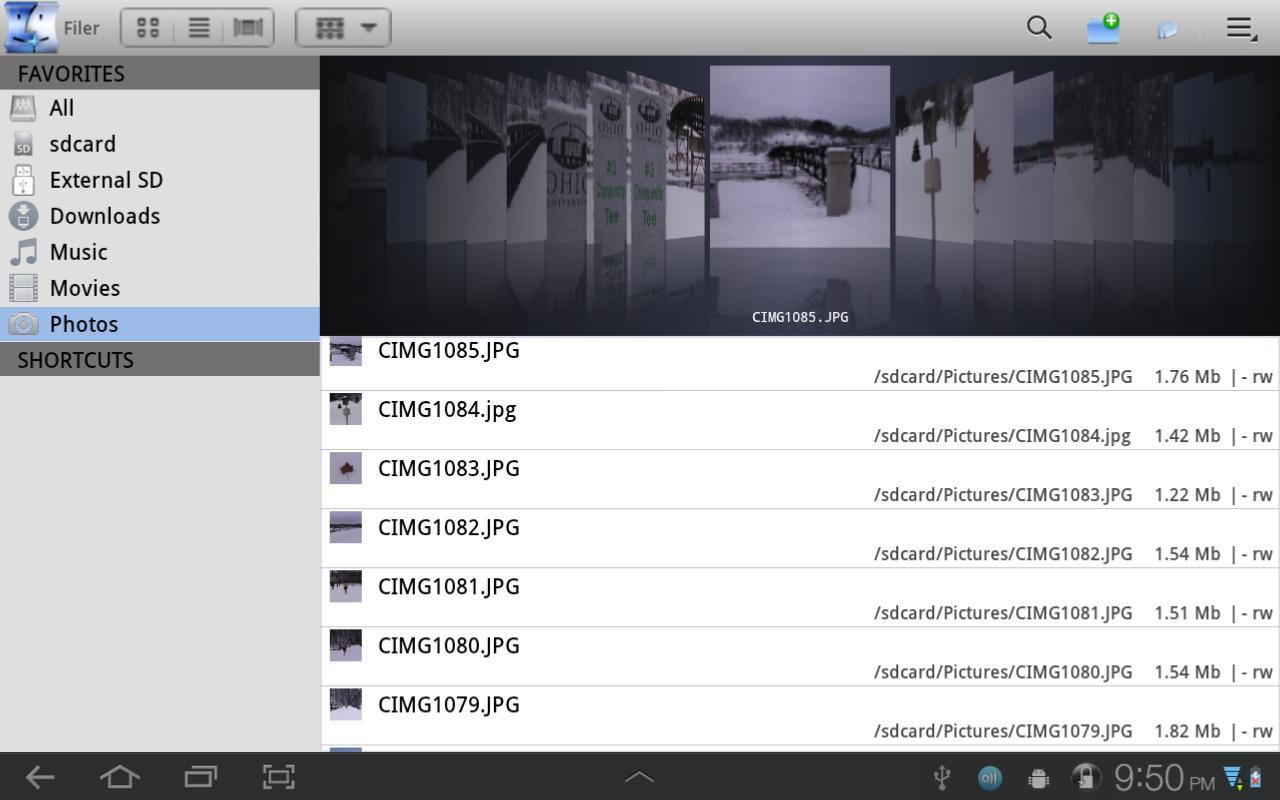Image resolution: width=1280 pixels, height=800 pixels.
Task: Select the FAVORITES header
Action: click(70, 73)
